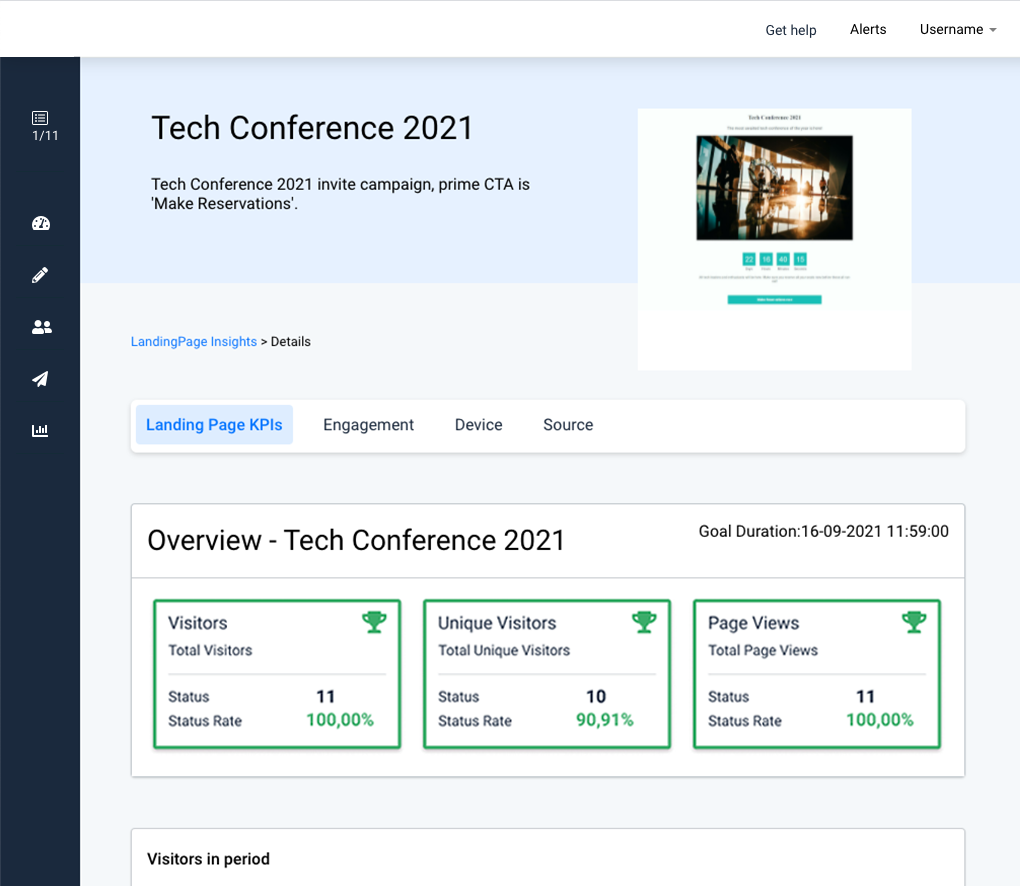
Task: Select the pencil edit icon in sidebar
Action: (x=40, y=275)
